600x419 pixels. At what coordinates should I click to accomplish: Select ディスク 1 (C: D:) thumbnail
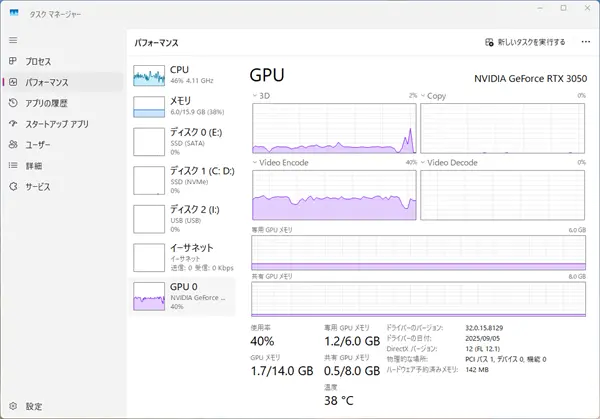coord(149,180)
